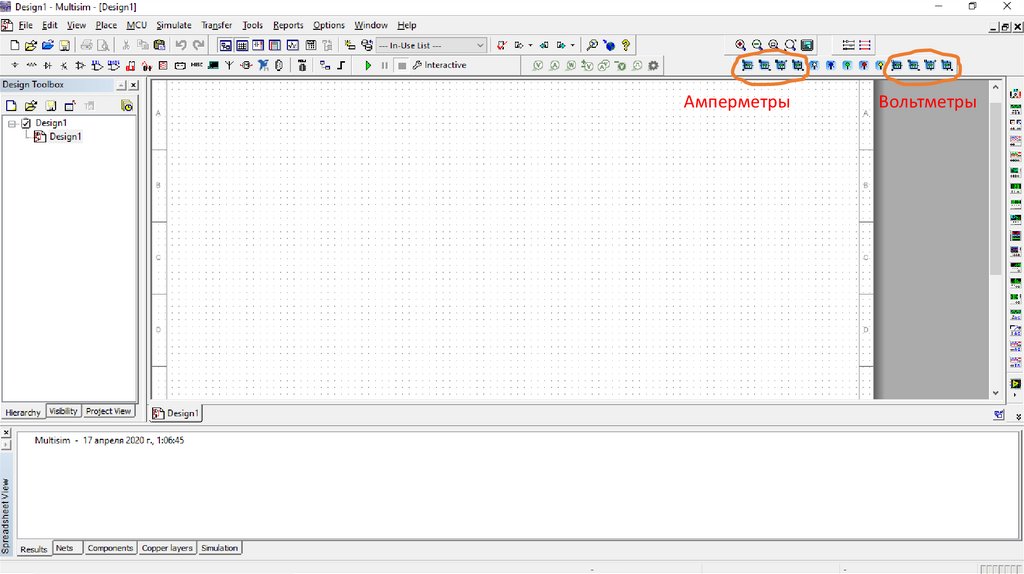The width and height of the screenshot is (1024, 574).
Task: Click the Interactive simulation button
Action: [x=439, y=65]
